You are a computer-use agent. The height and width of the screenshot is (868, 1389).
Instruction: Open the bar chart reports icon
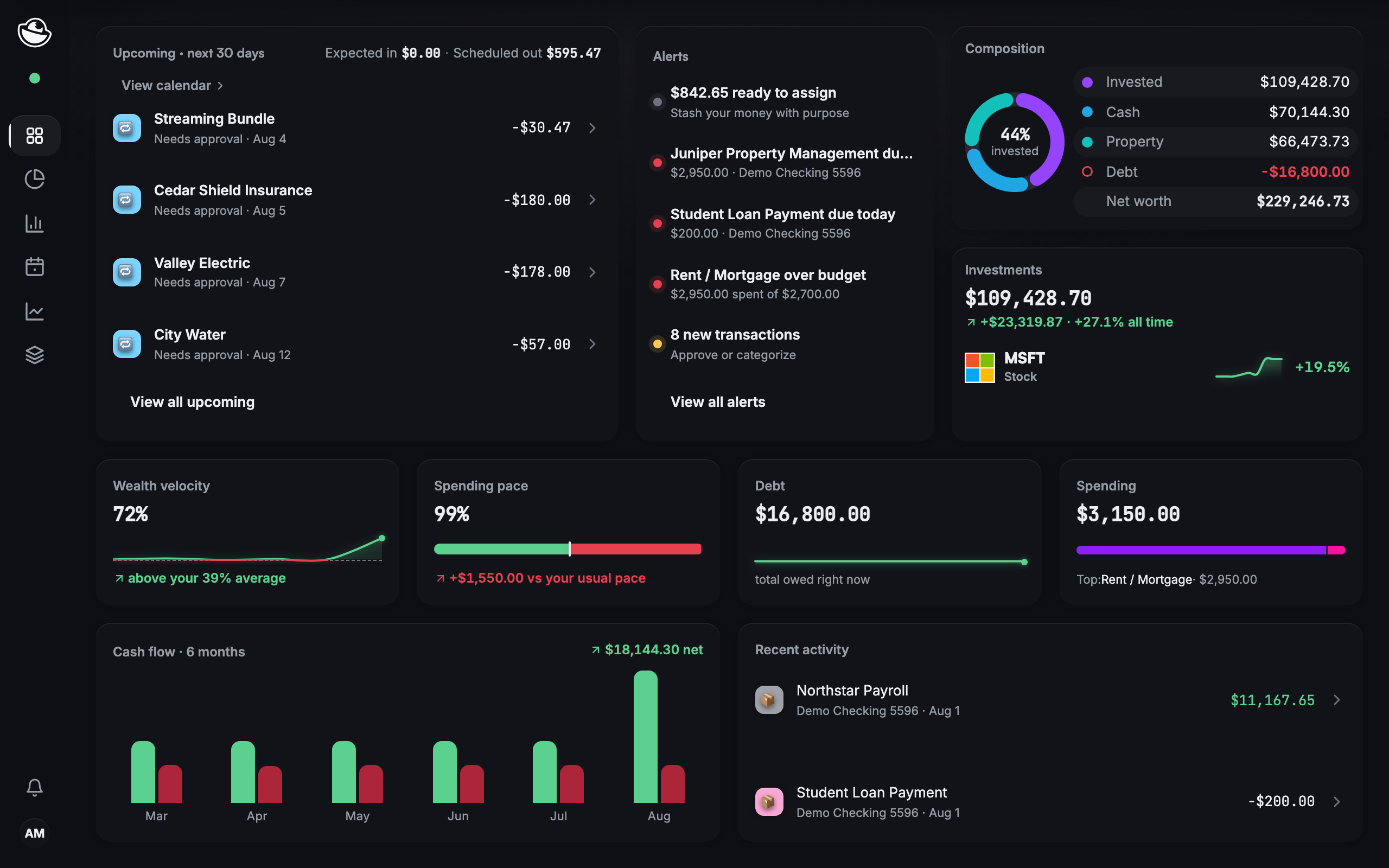(x=34, y=224)
